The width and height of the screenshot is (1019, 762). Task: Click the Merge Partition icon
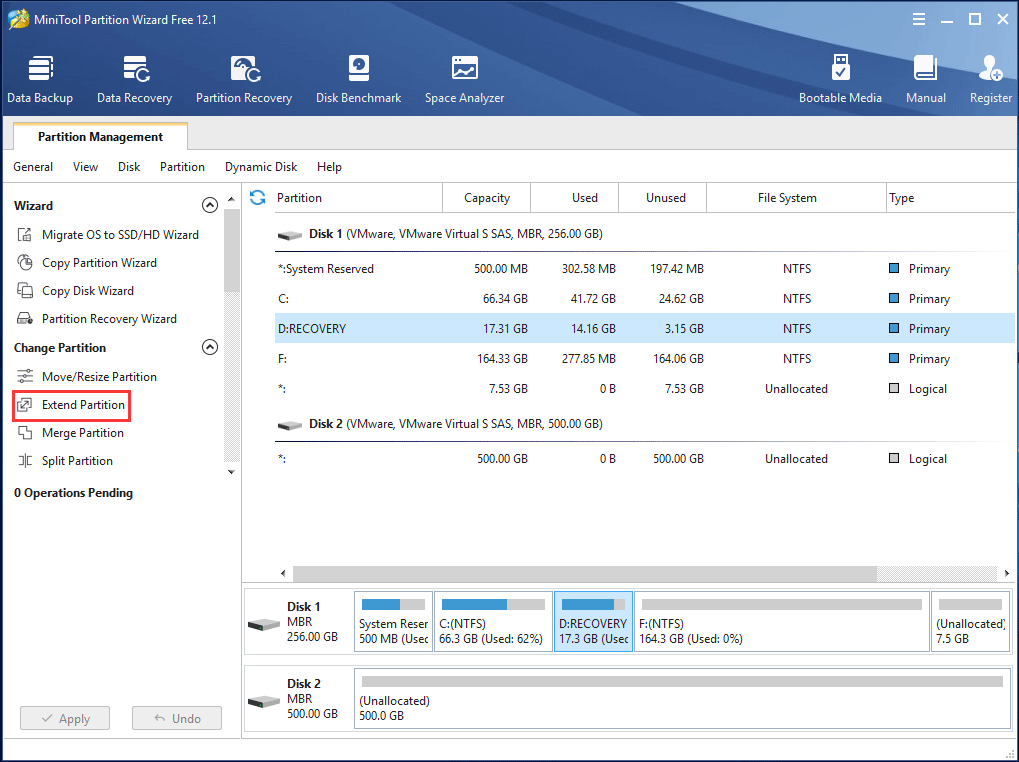(25, 433)
